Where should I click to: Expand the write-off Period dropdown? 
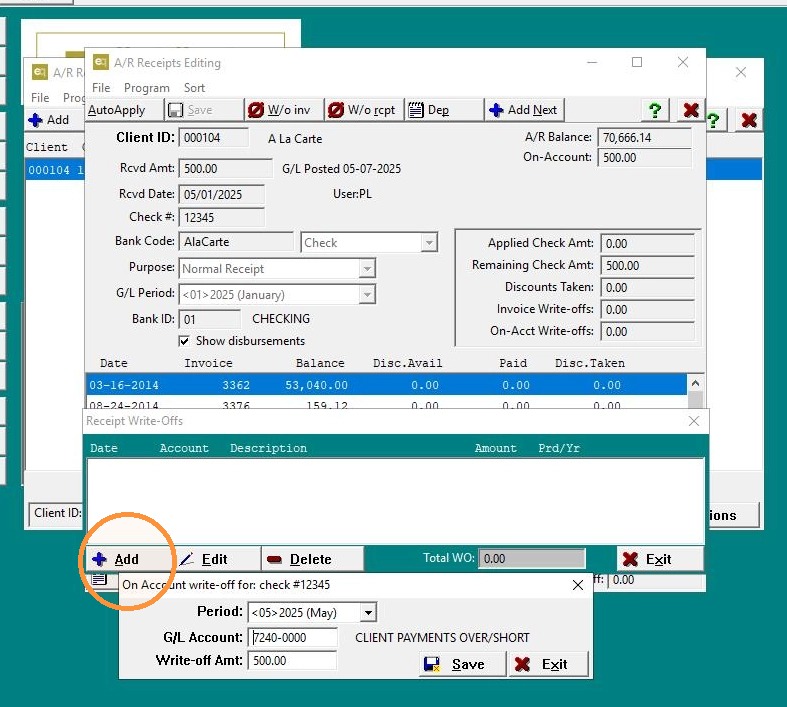point(368,613)
